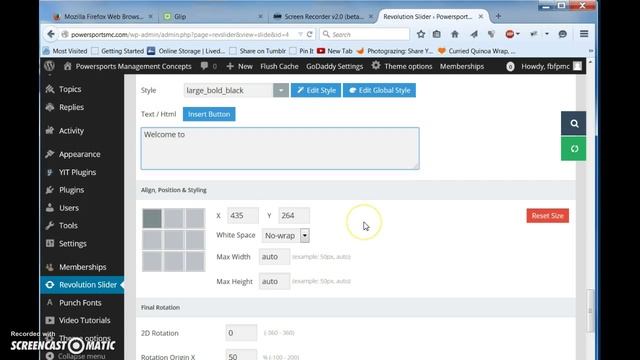Open Replies in the sidebar

[71, 107]
